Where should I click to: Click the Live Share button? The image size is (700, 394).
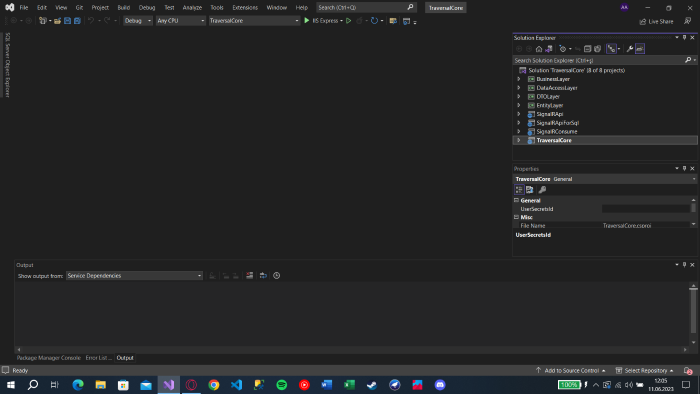pos(656,21)
